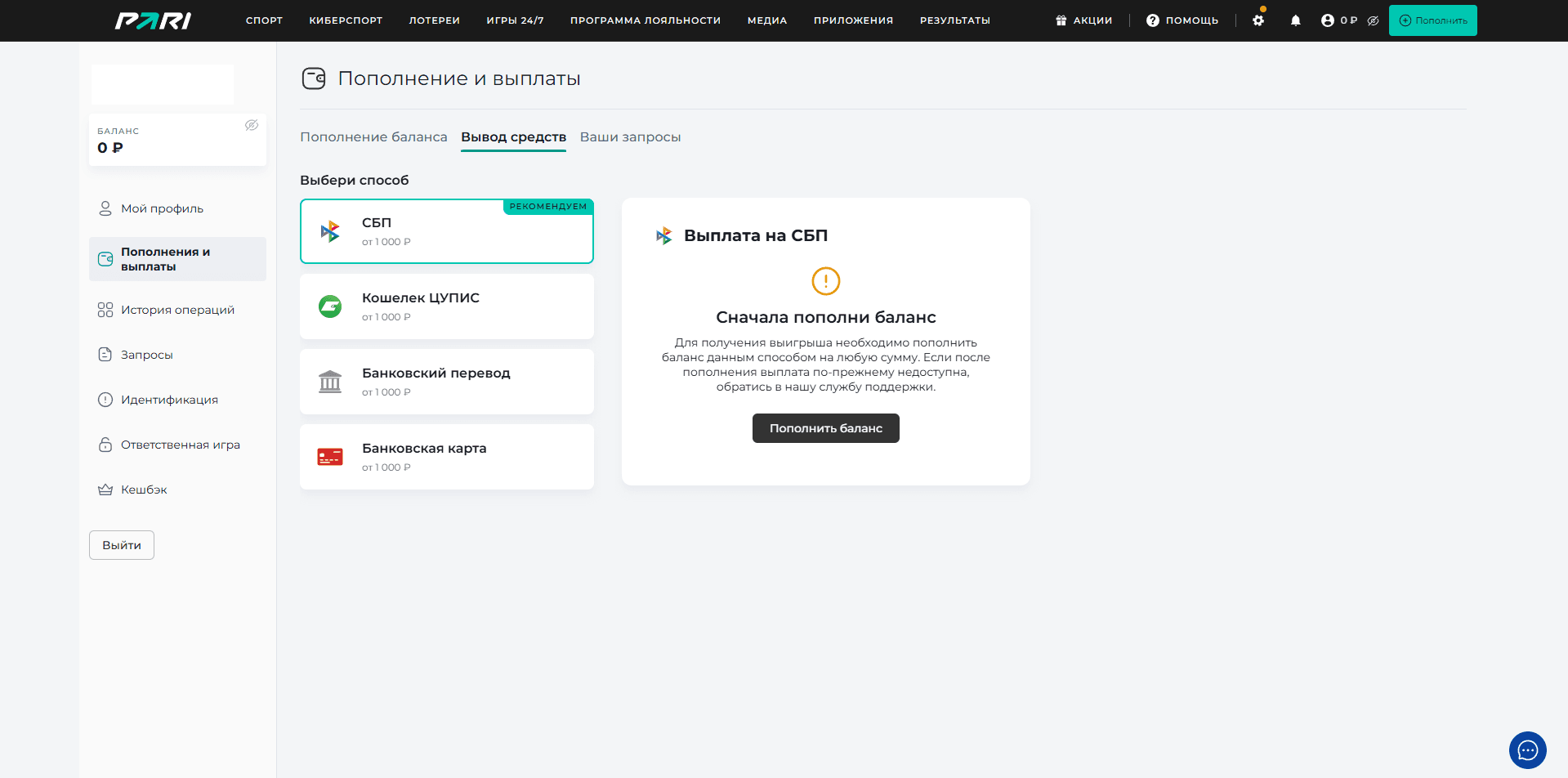The image size is (1568, 778).
Task: Click the bank building icon
Action: (330, 382)
